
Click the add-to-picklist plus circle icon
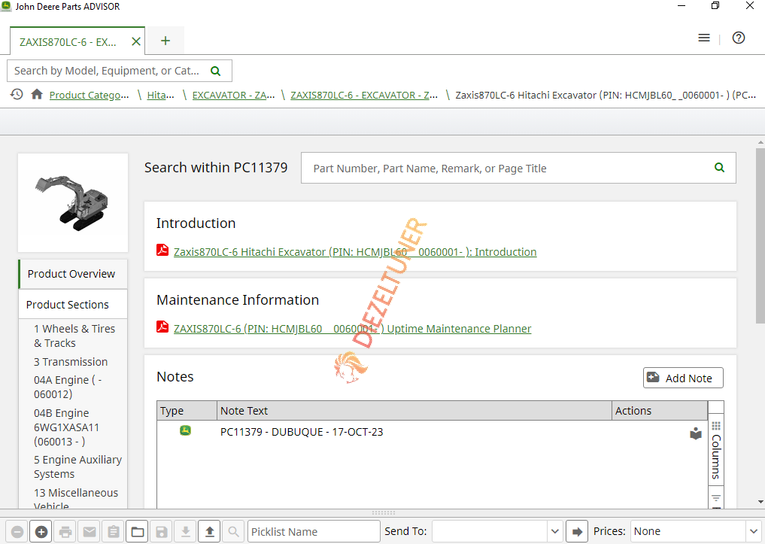41,531
